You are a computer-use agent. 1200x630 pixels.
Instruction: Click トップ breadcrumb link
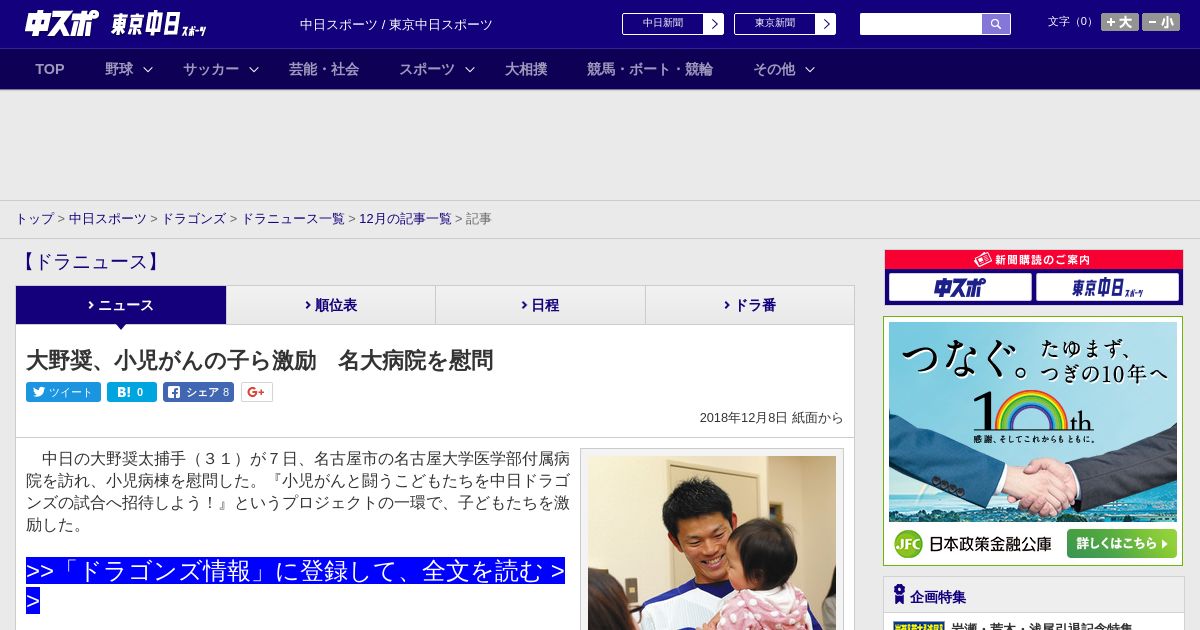[34, 218]
